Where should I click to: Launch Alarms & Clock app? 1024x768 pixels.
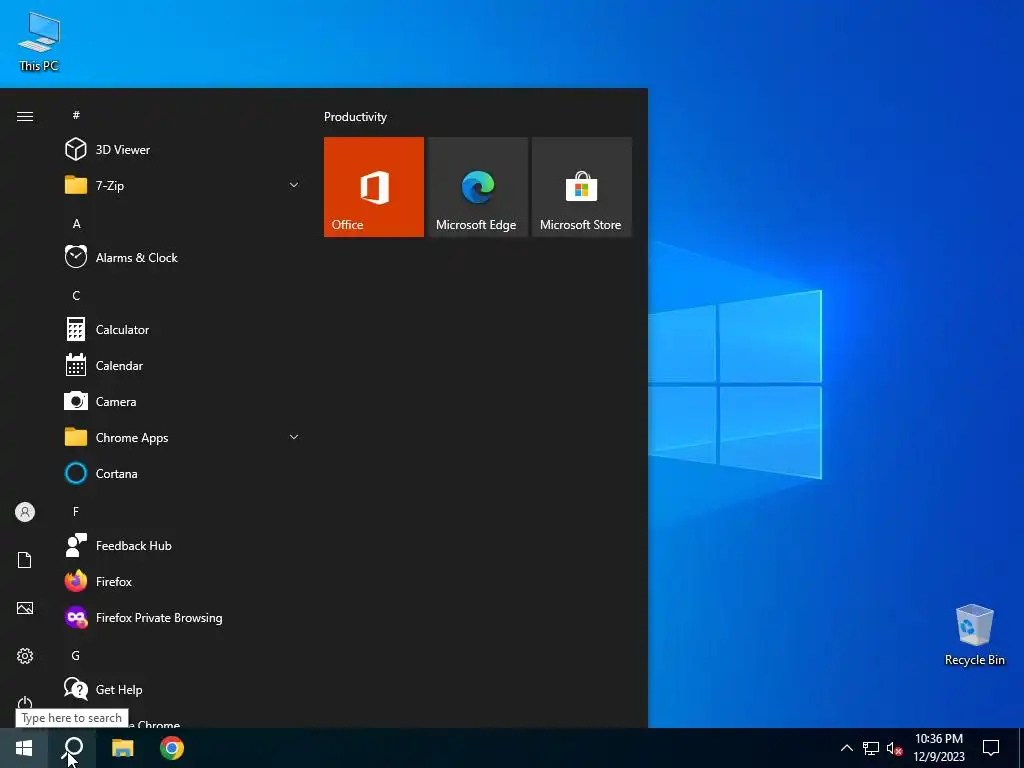pos(183,257)
